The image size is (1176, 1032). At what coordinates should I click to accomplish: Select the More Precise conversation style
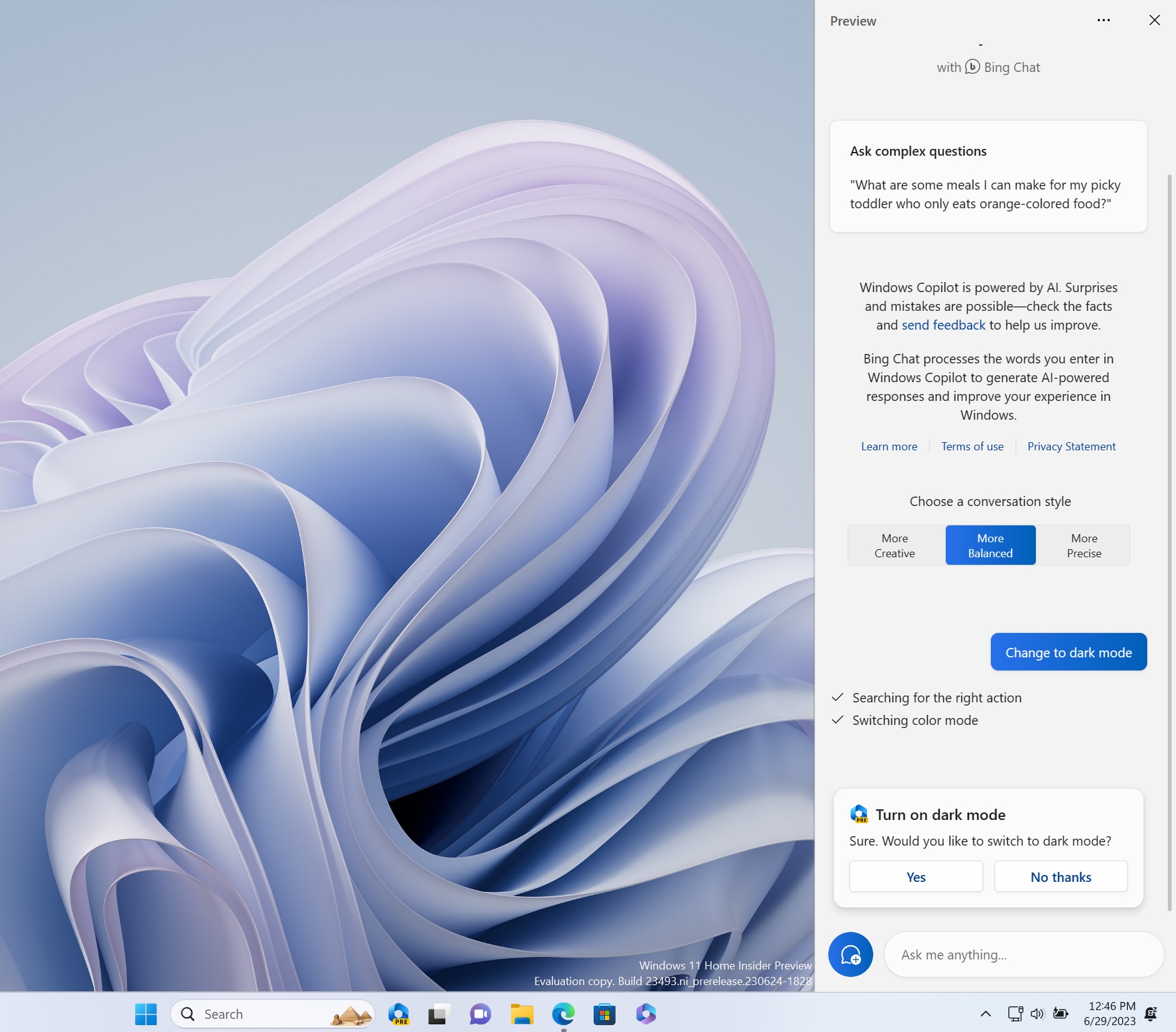(1084, 545)
